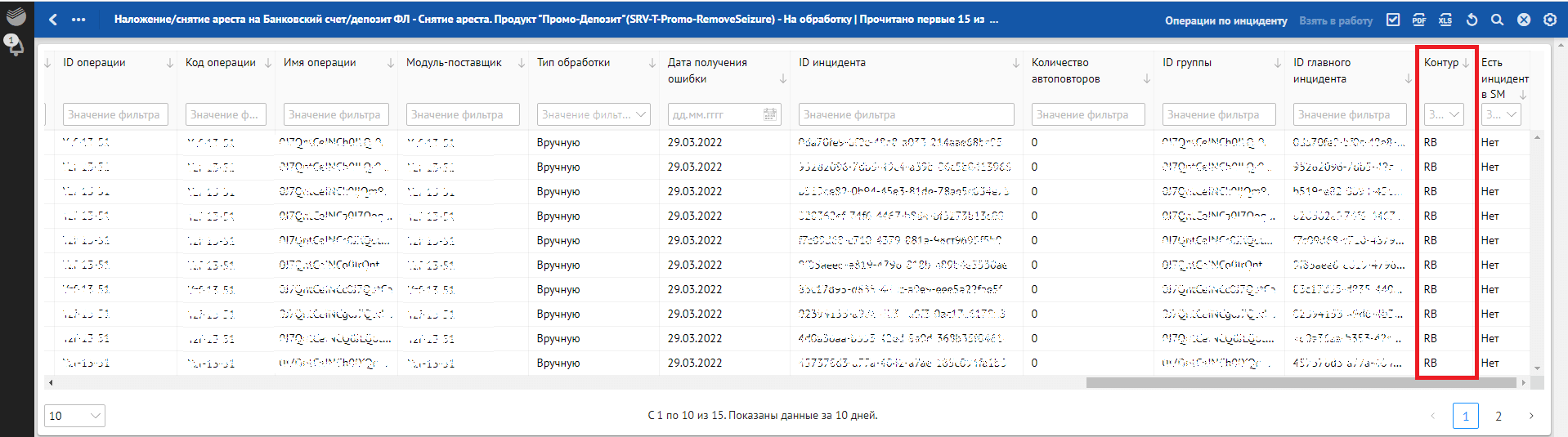This screenshot has height=437, width=1568.
Task: Open the rows-per-page dropdown showing 10
Action: 74,416
